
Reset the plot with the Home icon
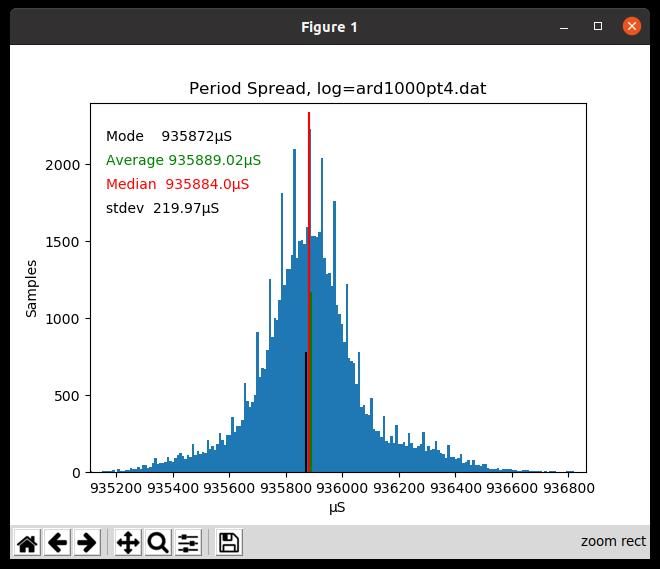coord(27,542)
